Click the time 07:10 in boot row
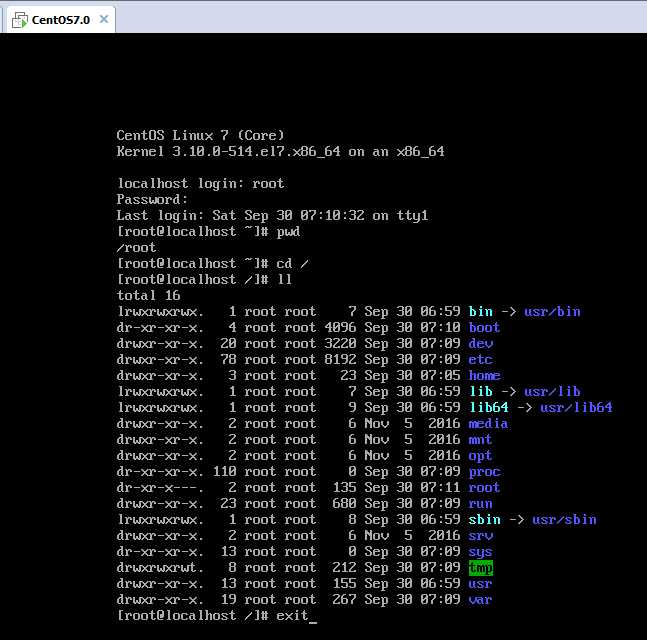This screenshot has height=640, width=647. coord(440,327)
